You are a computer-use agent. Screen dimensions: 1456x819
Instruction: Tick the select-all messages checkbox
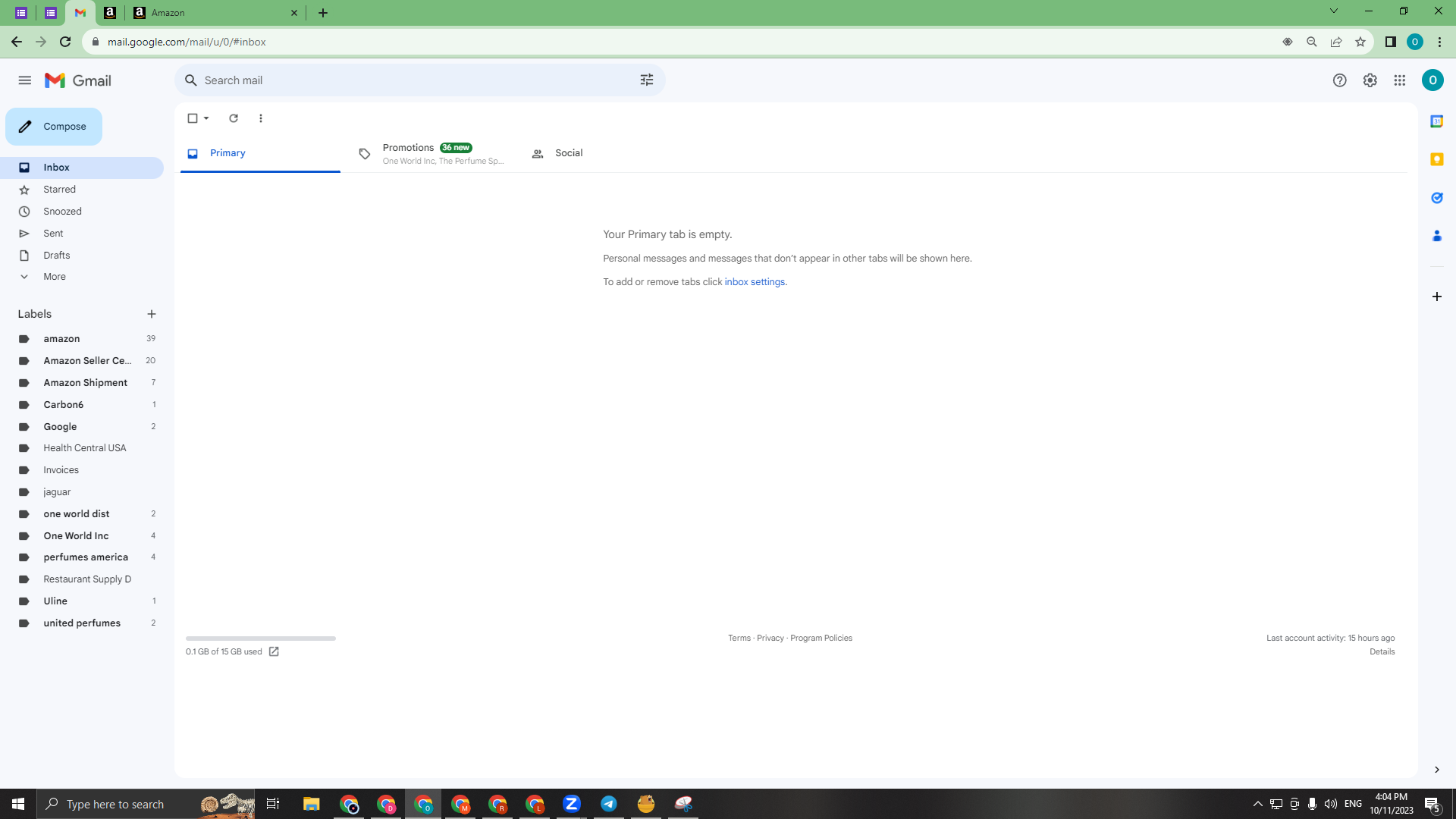pos(193,118)
